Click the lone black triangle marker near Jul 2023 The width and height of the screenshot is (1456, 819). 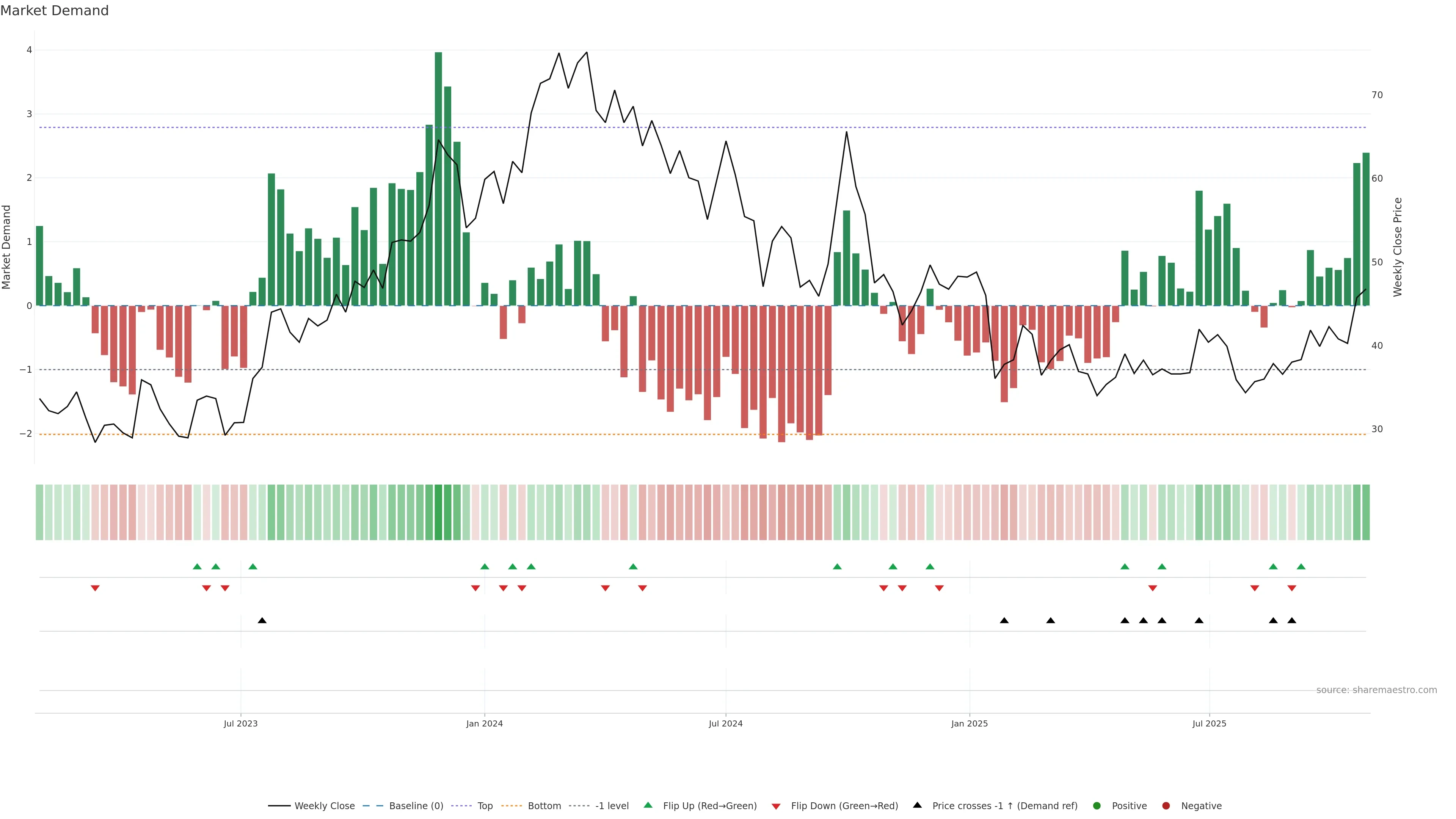pyautogui.click(x=262, y=621)
